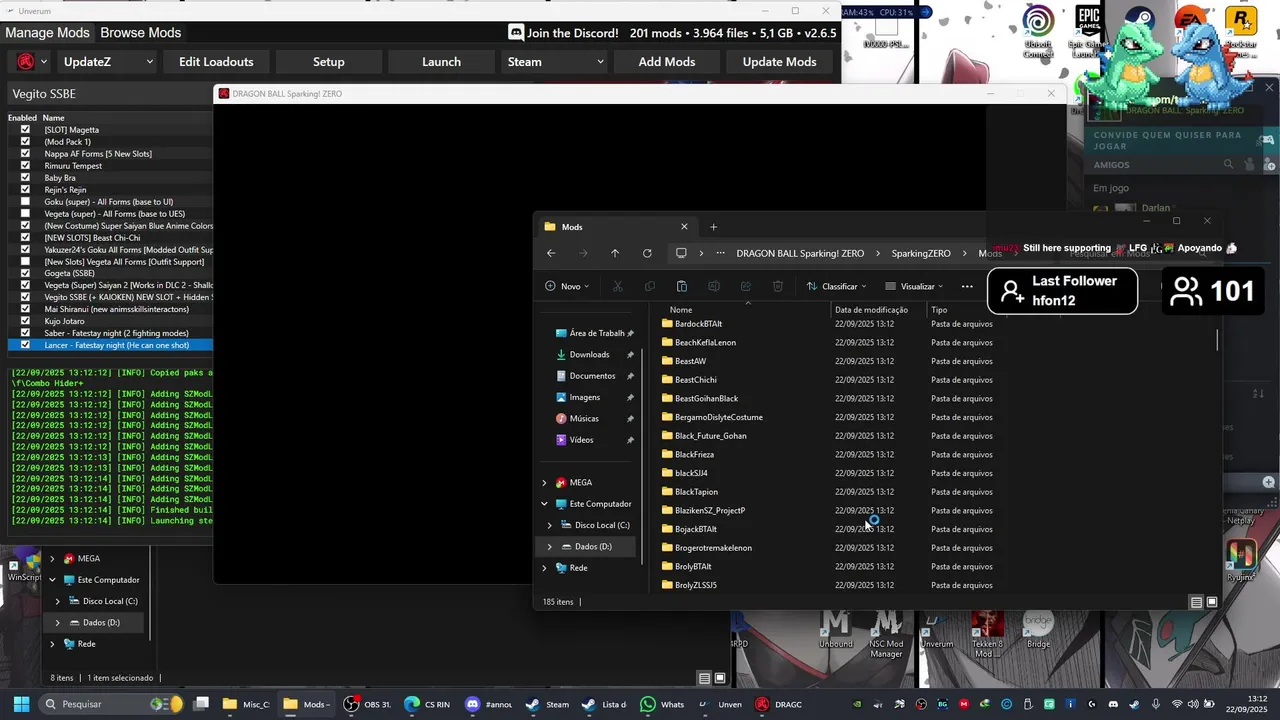The width and height of the screenshot is (1280, 720).
Task: Switch explorer to details list view
Action: [1196, 602]
